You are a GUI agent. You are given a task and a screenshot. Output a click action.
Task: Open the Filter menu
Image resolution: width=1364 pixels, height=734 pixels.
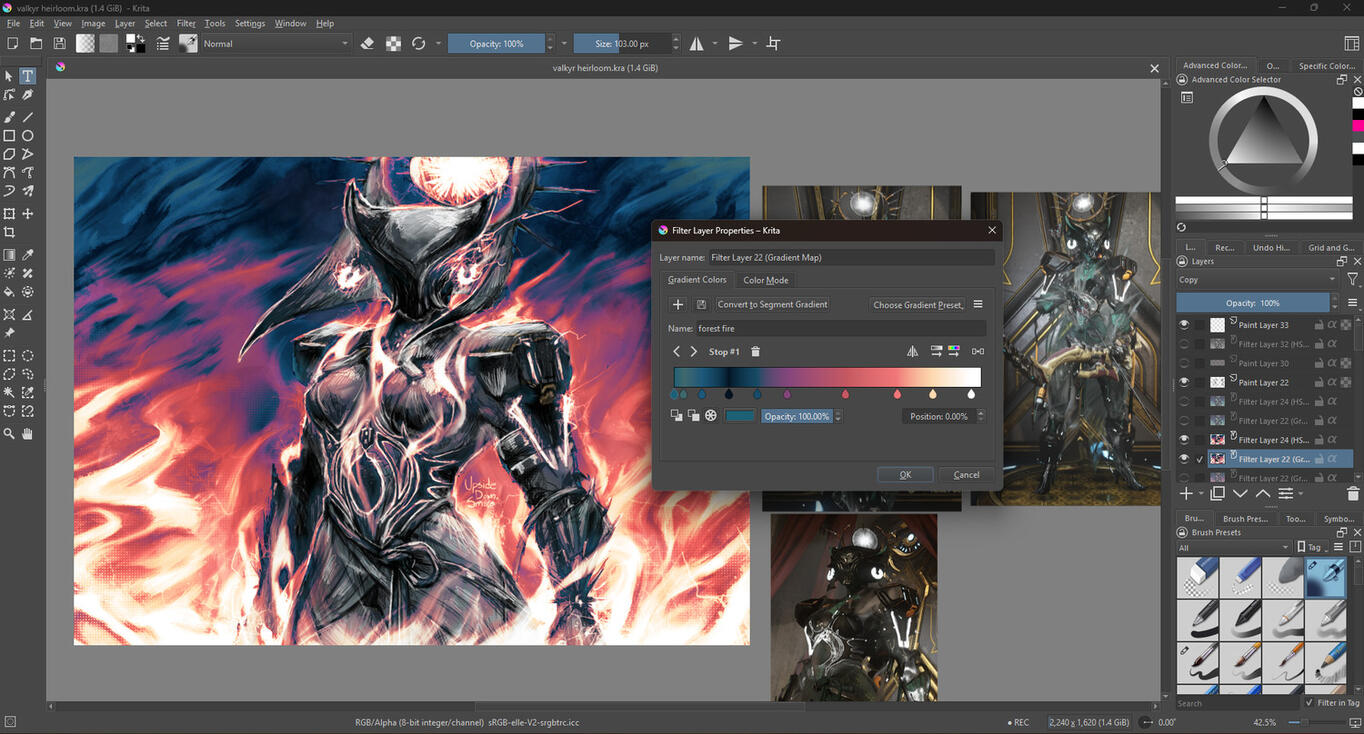click(x=186, y=23)
